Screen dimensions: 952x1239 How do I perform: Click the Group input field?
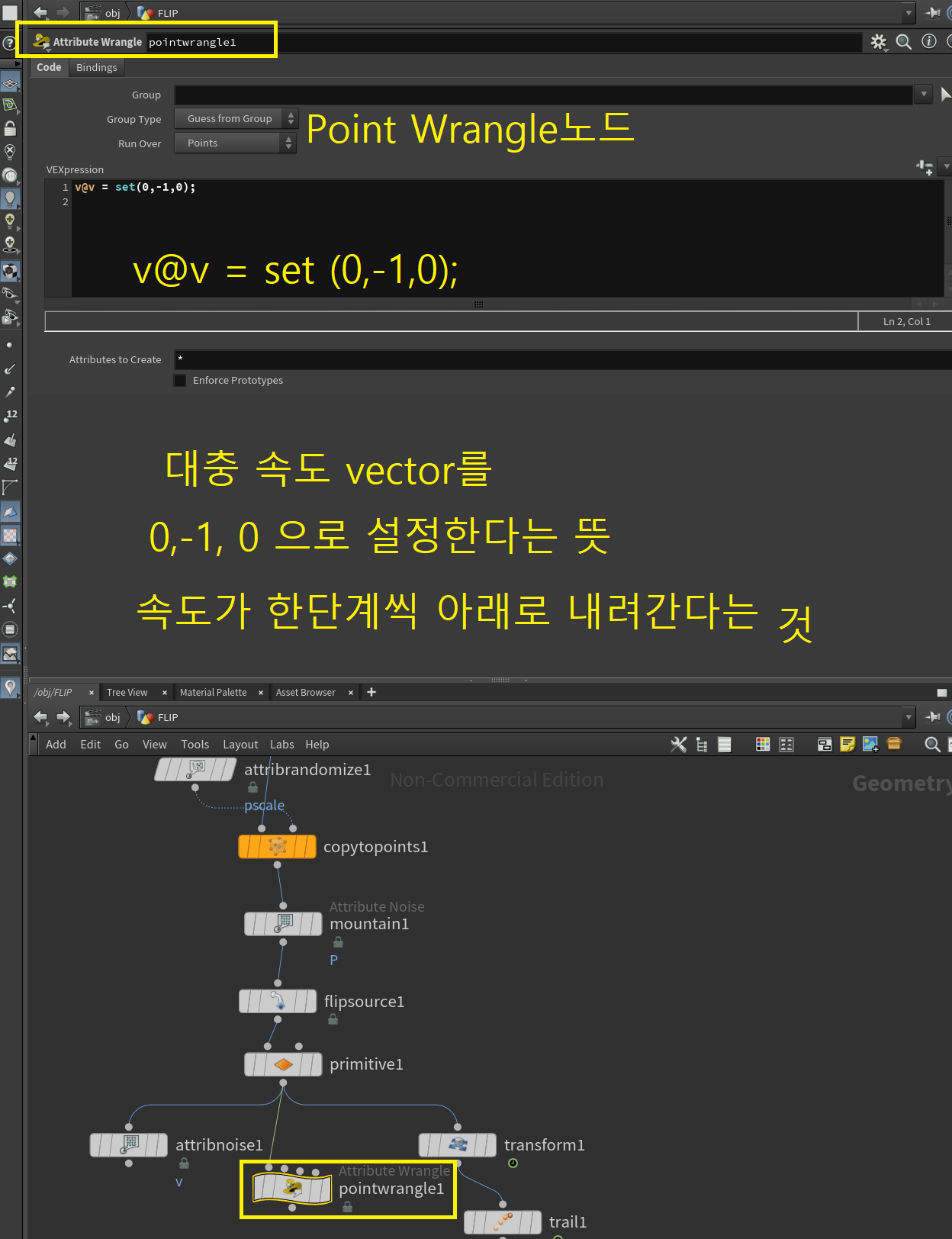(543, 95)
